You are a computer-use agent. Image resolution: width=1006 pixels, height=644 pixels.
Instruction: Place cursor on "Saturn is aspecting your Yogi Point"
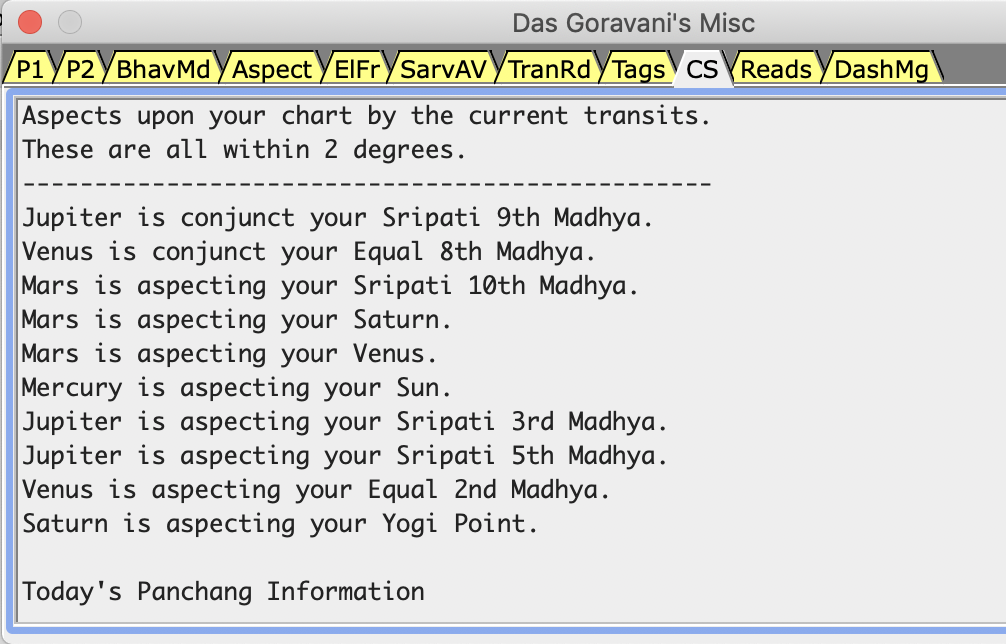coord(280,524)
